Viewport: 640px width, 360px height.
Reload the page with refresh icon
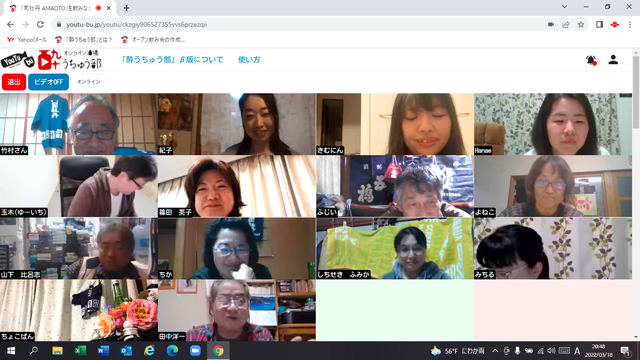(40, 24)
